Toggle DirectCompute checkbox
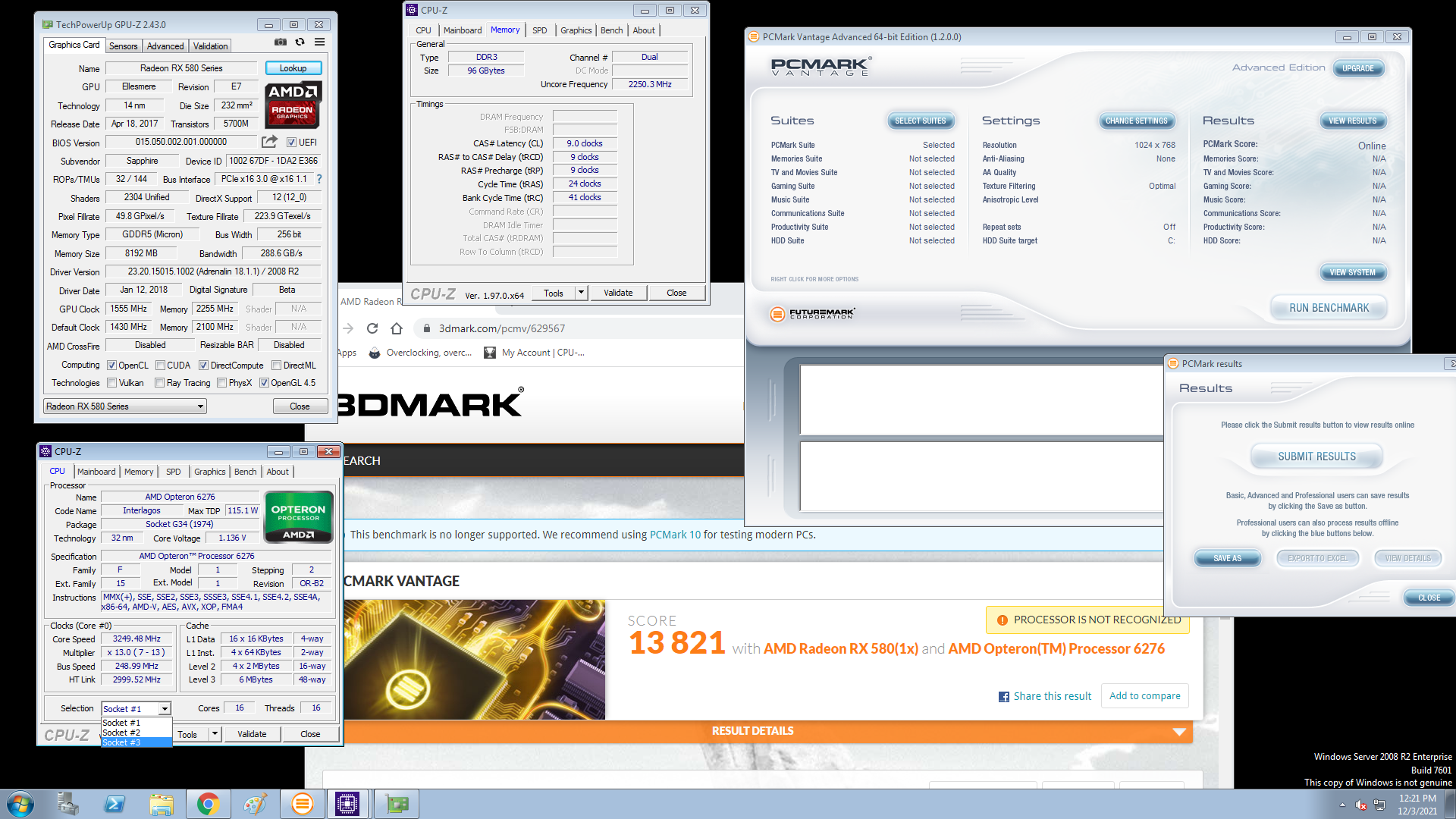 (203, 366)
